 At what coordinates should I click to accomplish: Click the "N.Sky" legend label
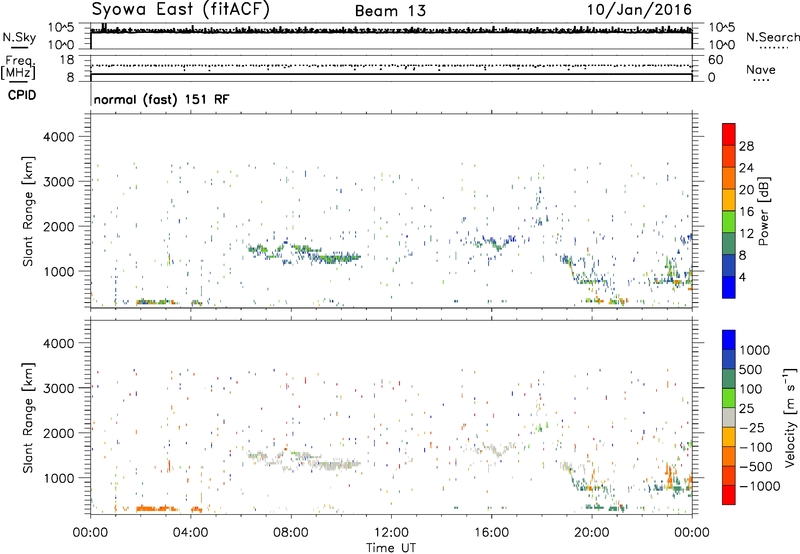click(x=19, y=37)
